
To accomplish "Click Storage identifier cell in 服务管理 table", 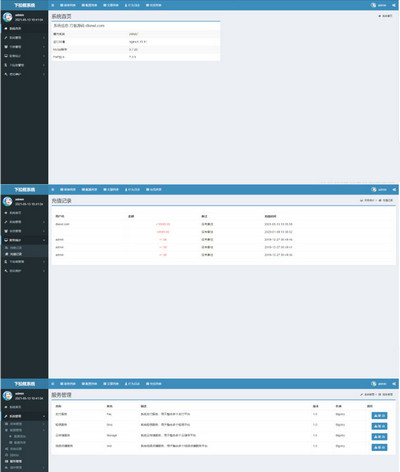I will 112,435.
